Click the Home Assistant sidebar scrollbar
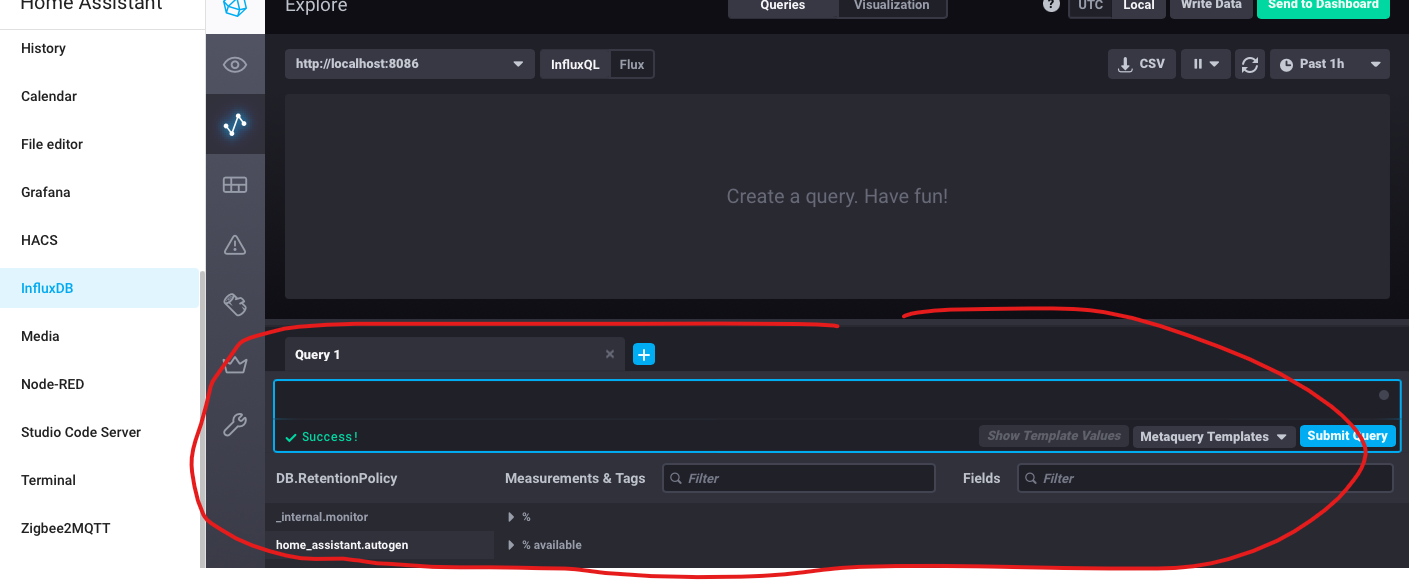Screen dimensions: 1409x580 coord(203,420)
